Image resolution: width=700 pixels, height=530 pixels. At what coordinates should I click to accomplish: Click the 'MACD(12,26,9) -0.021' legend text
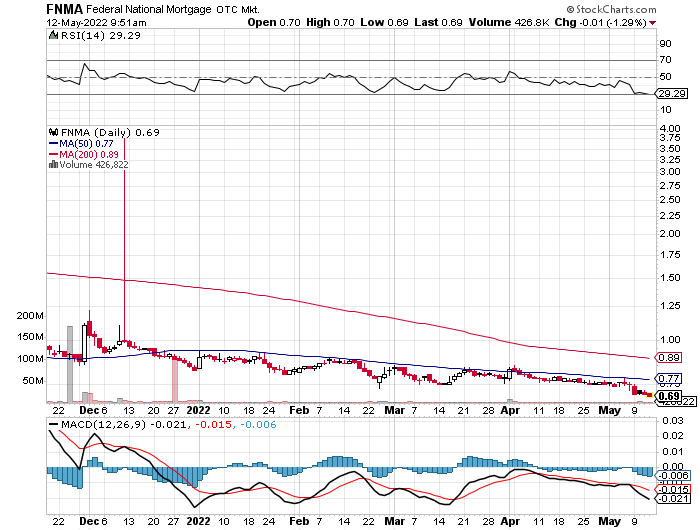pyautogui.click(x=123, y=424)
